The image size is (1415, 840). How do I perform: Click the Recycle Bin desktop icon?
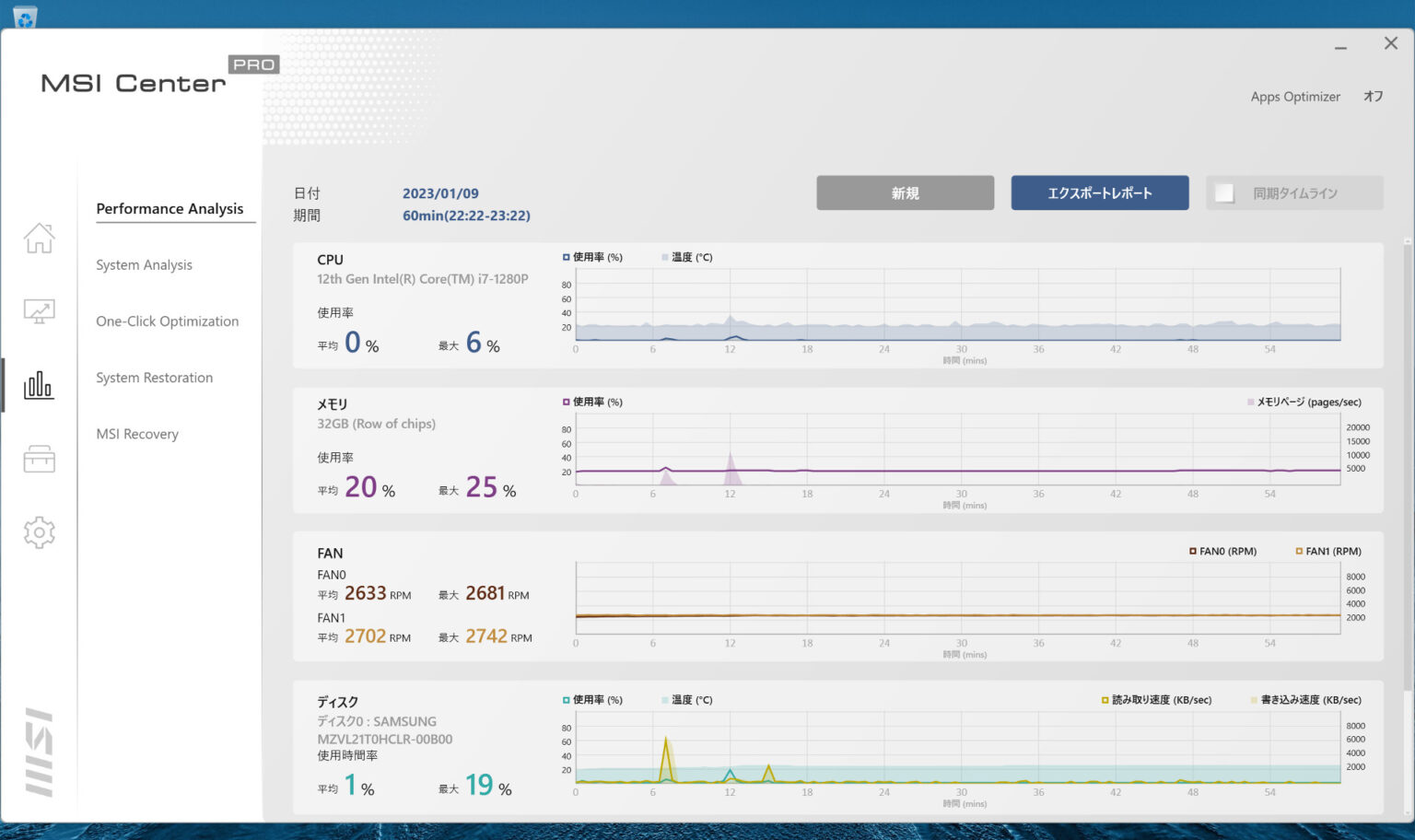(x=25, y=15)
